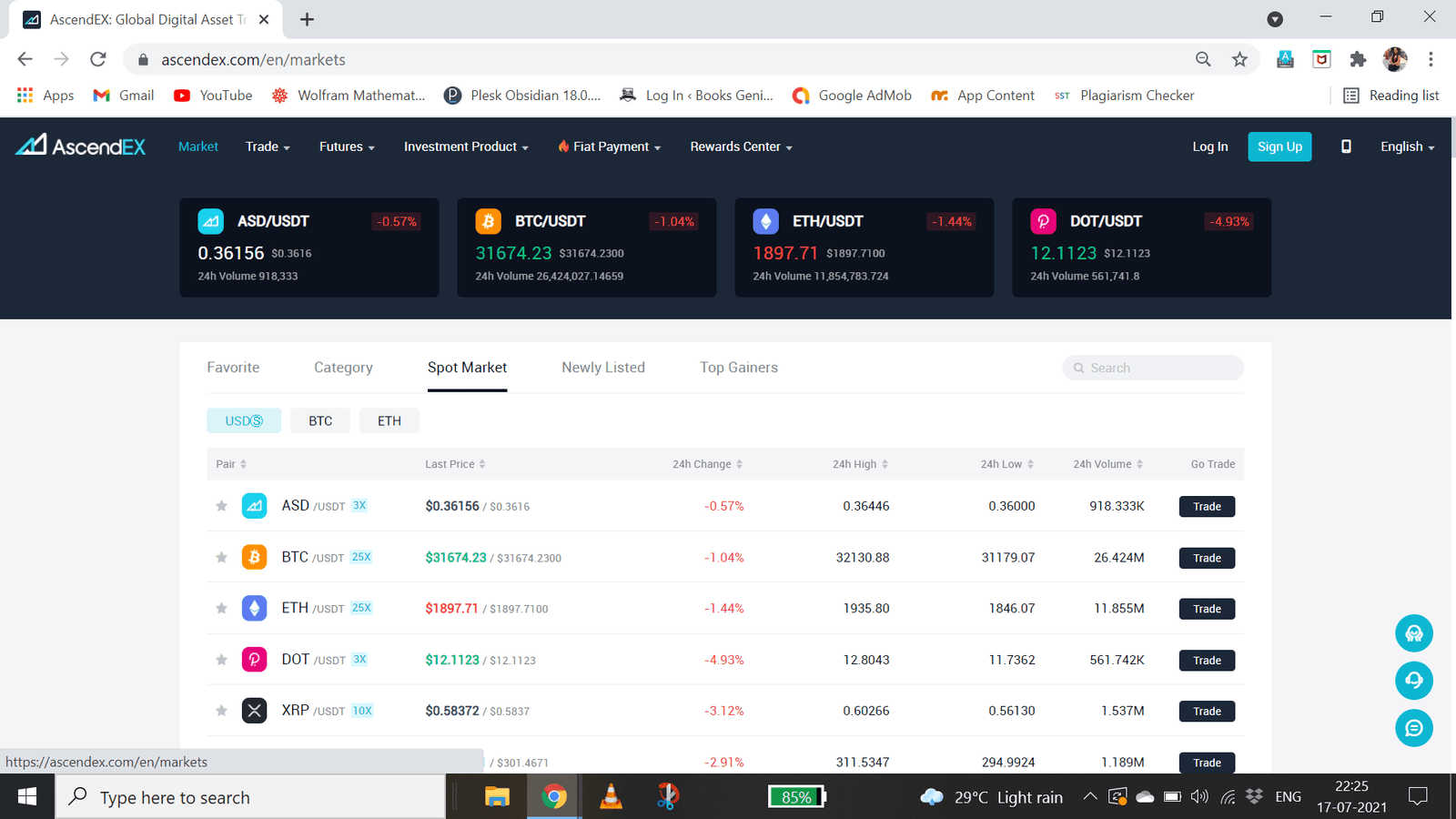The width and height of the screenshot is (1456, 819).
Task: Open the DOT/USDT ticker card icon
Action: click(x=1043, y=221)
